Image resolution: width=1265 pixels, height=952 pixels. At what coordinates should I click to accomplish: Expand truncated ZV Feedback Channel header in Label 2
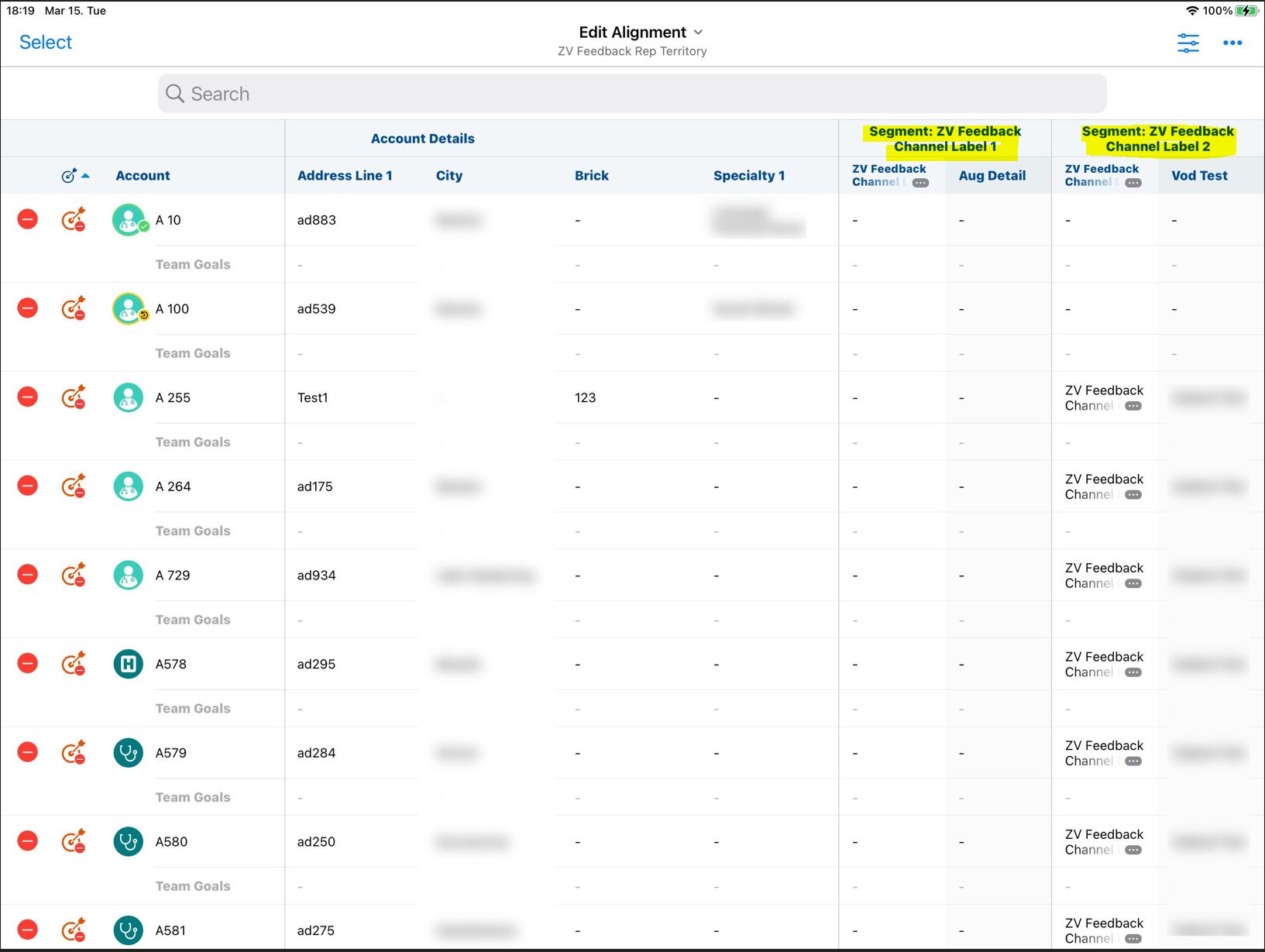(1133, 183)
